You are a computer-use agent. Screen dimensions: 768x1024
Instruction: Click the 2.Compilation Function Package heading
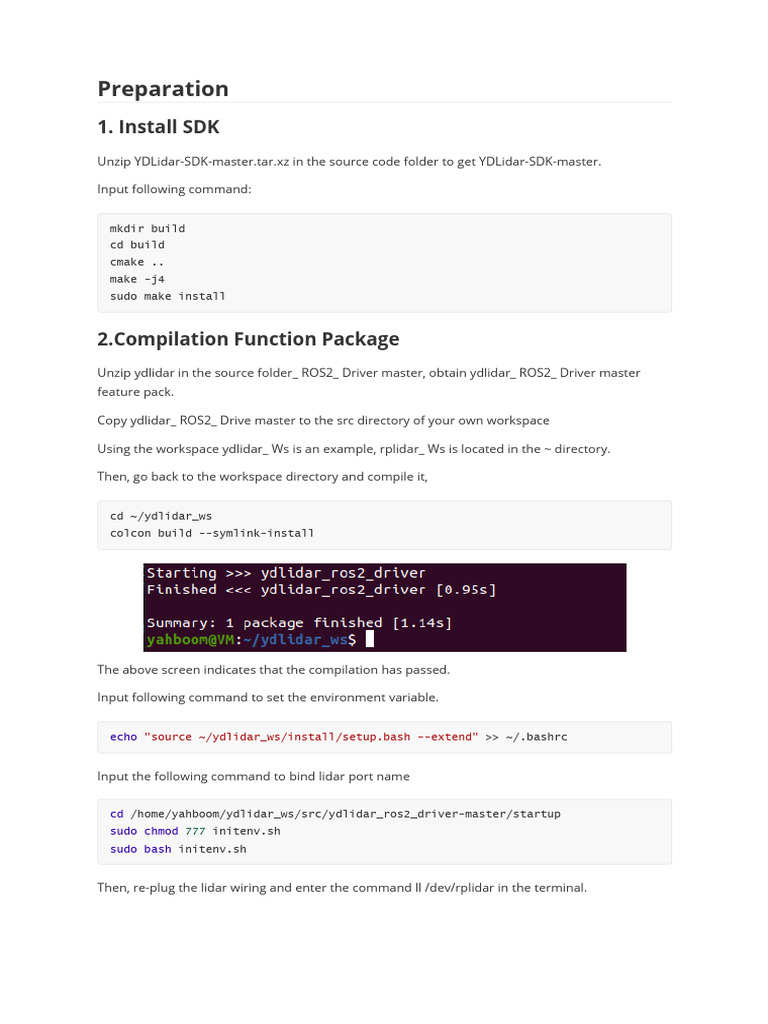point(248,339)
